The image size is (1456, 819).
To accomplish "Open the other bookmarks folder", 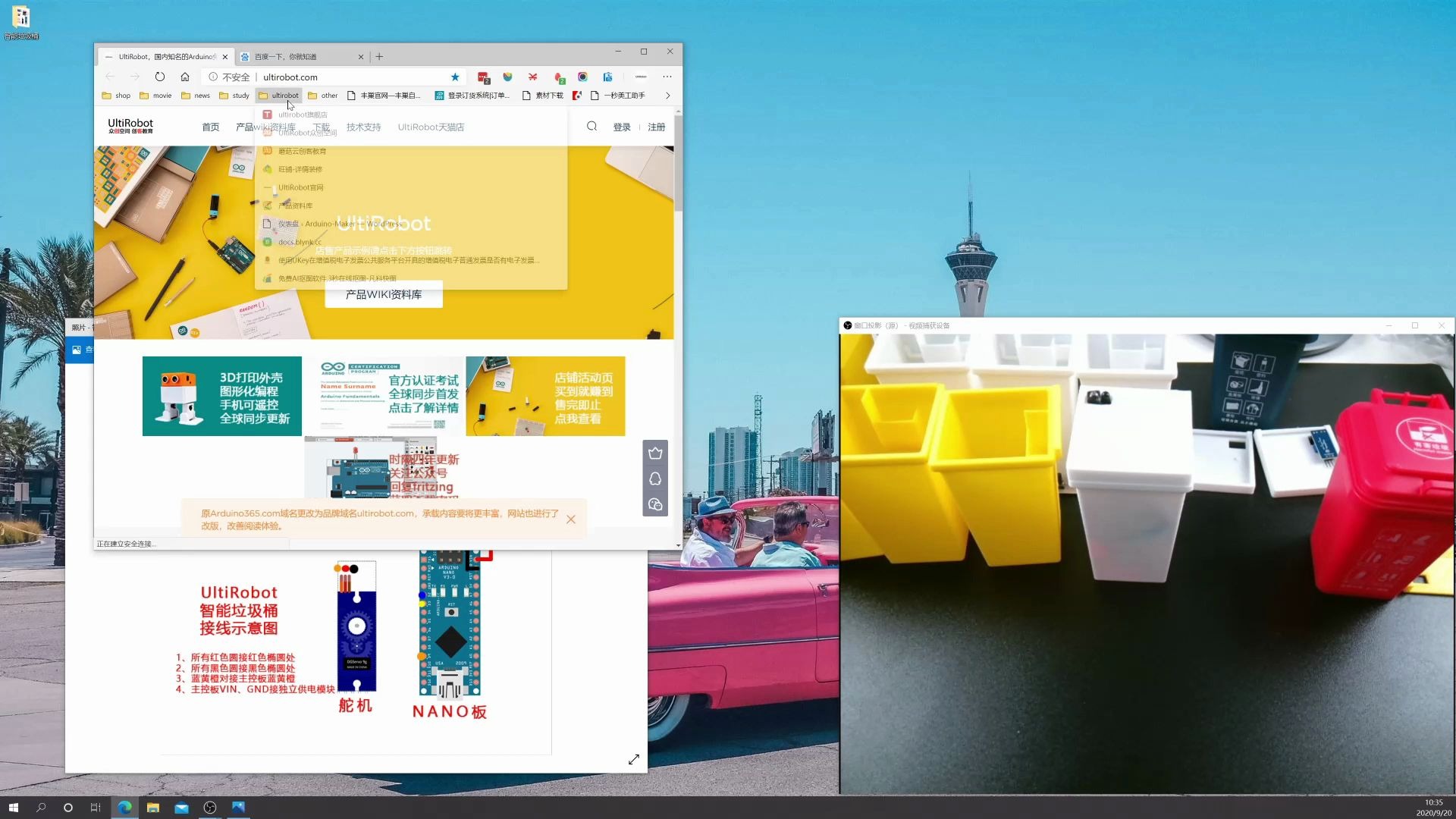I will 323,96.
